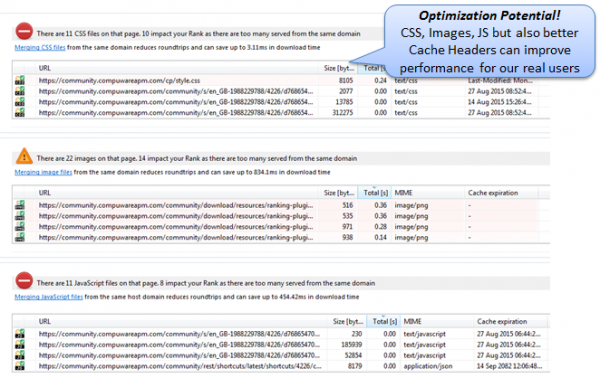The width and height of the screenshot is (600, 378).
Task: Sort JavaScript table by URL column header
Action: [44, 321]
